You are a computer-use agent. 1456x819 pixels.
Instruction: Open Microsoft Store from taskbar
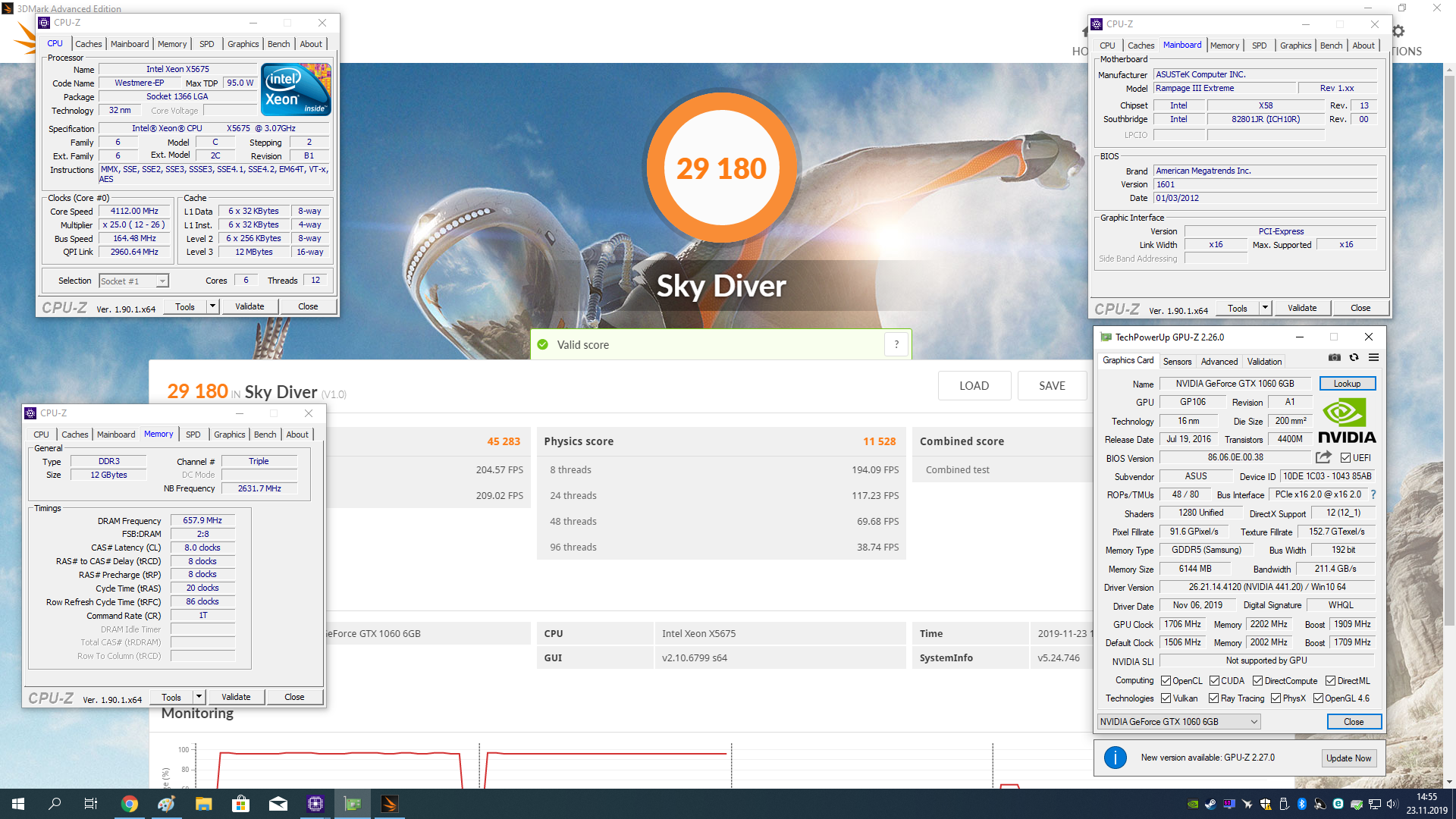[240, 804]
